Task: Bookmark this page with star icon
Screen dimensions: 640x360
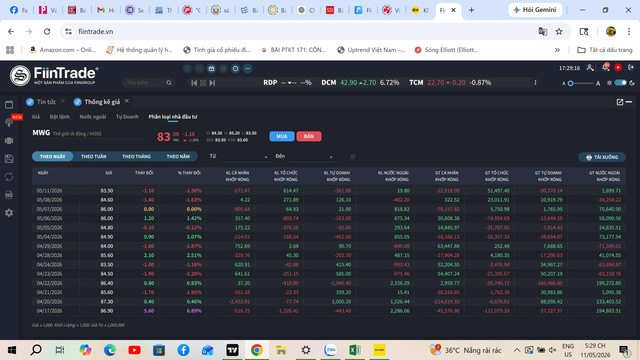Action: tap(559, 31)
